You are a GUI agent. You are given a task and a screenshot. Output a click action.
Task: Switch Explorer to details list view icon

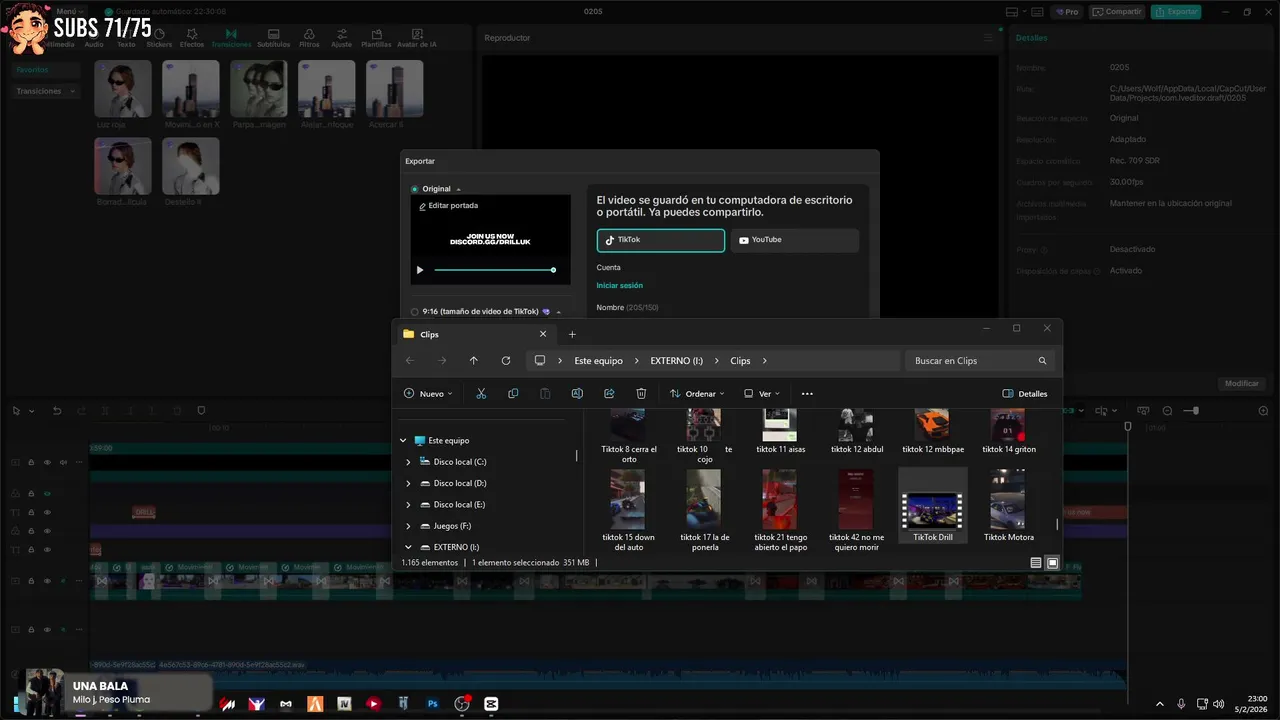coord(1036,563)
